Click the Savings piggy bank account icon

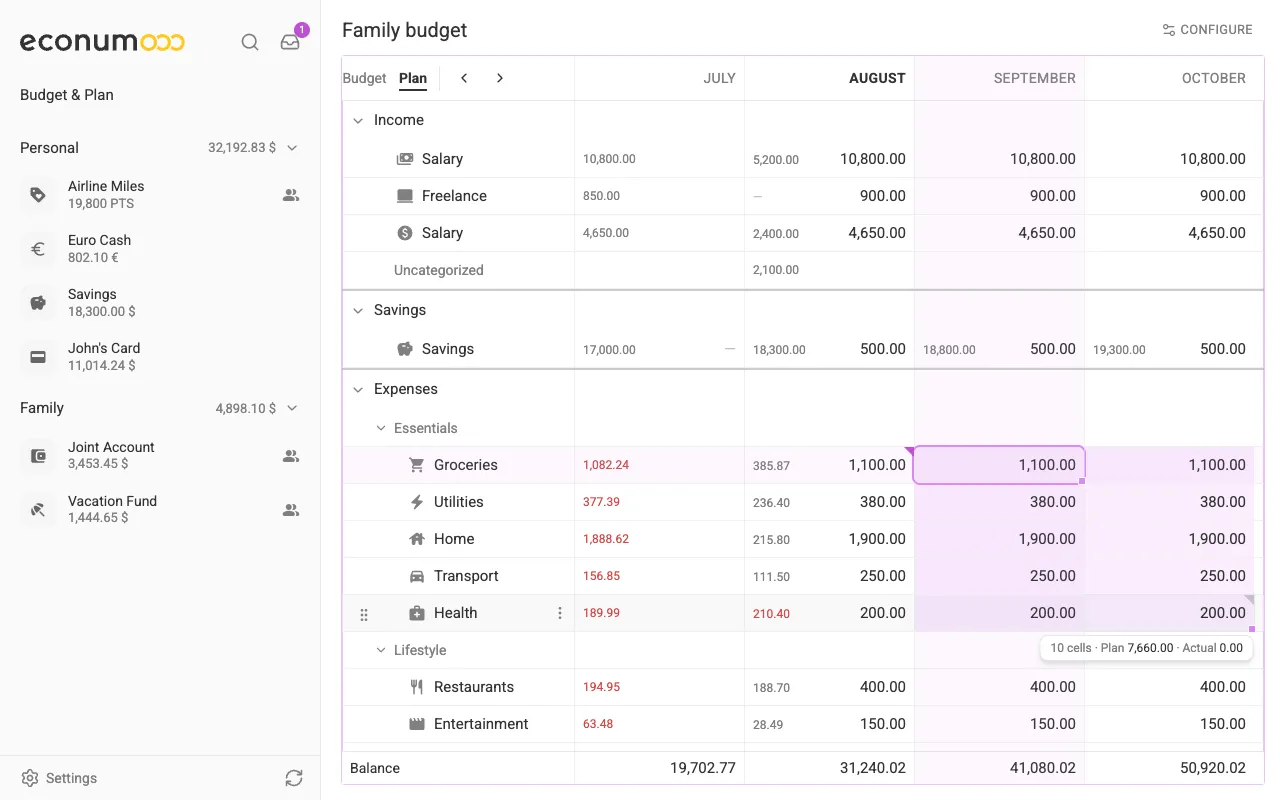coord(38,303)
